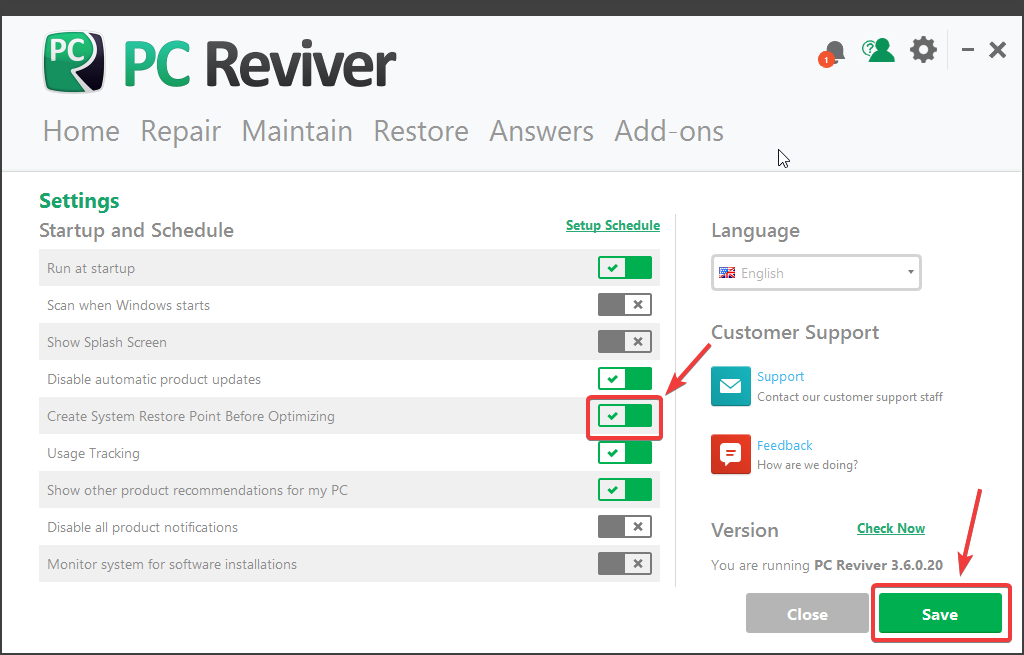Image resolution: width=1024 pixels, height=655 pixels.
Task: Switch off Usage Tracking
Action: click(x=625, y=453)
